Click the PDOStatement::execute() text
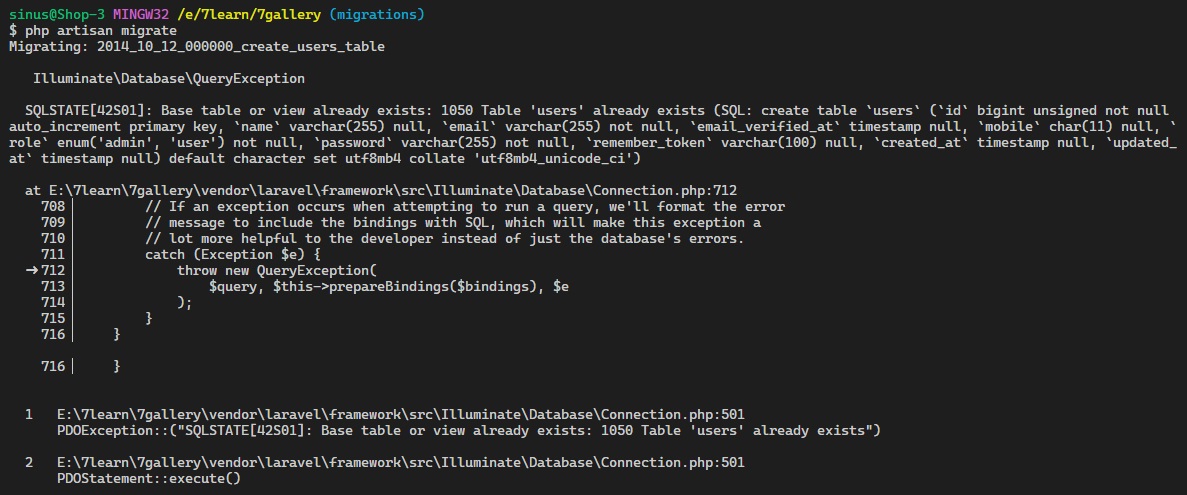 click(x=148, y=478)
